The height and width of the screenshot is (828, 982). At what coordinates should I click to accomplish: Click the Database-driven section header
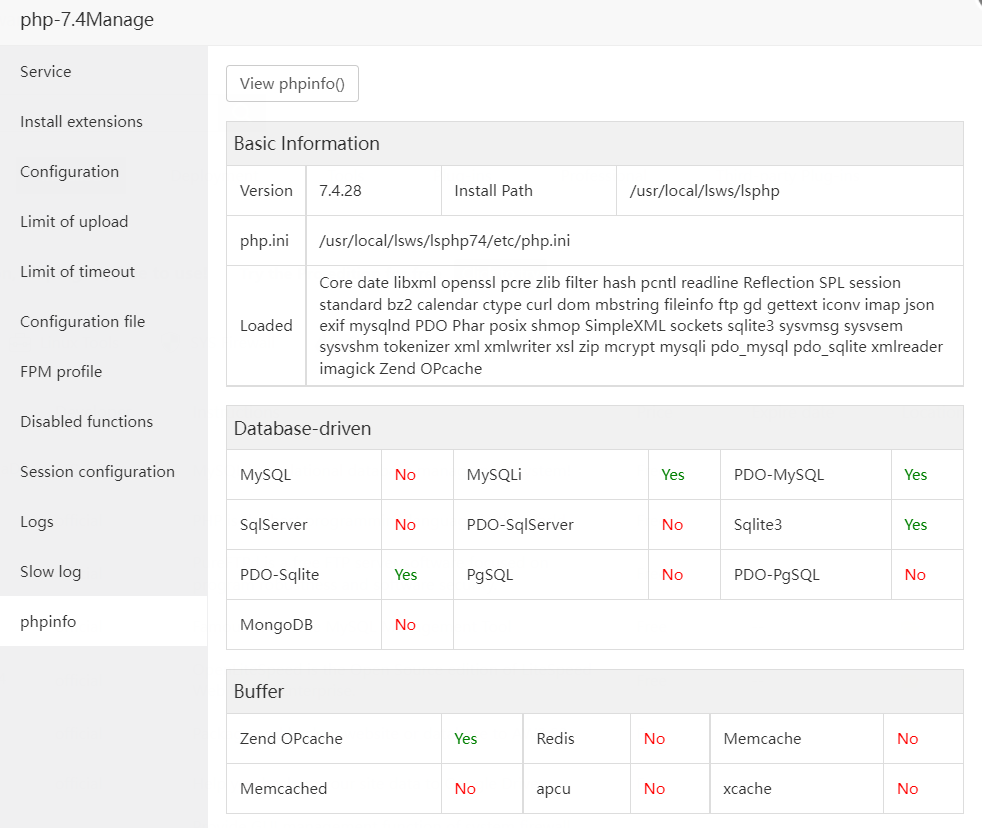coord(302,429)
